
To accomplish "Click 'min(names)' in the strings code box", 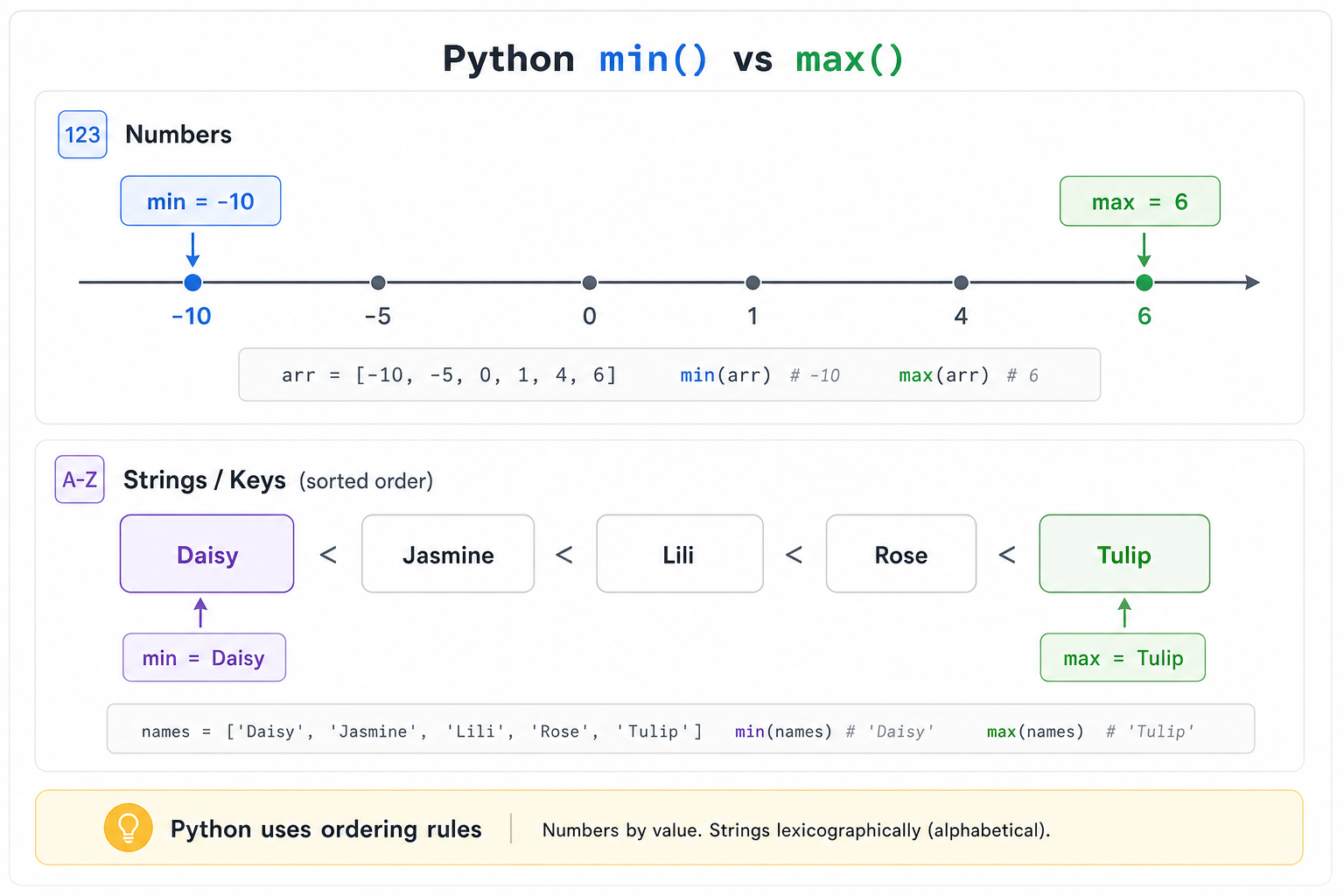I will [783, 731].
